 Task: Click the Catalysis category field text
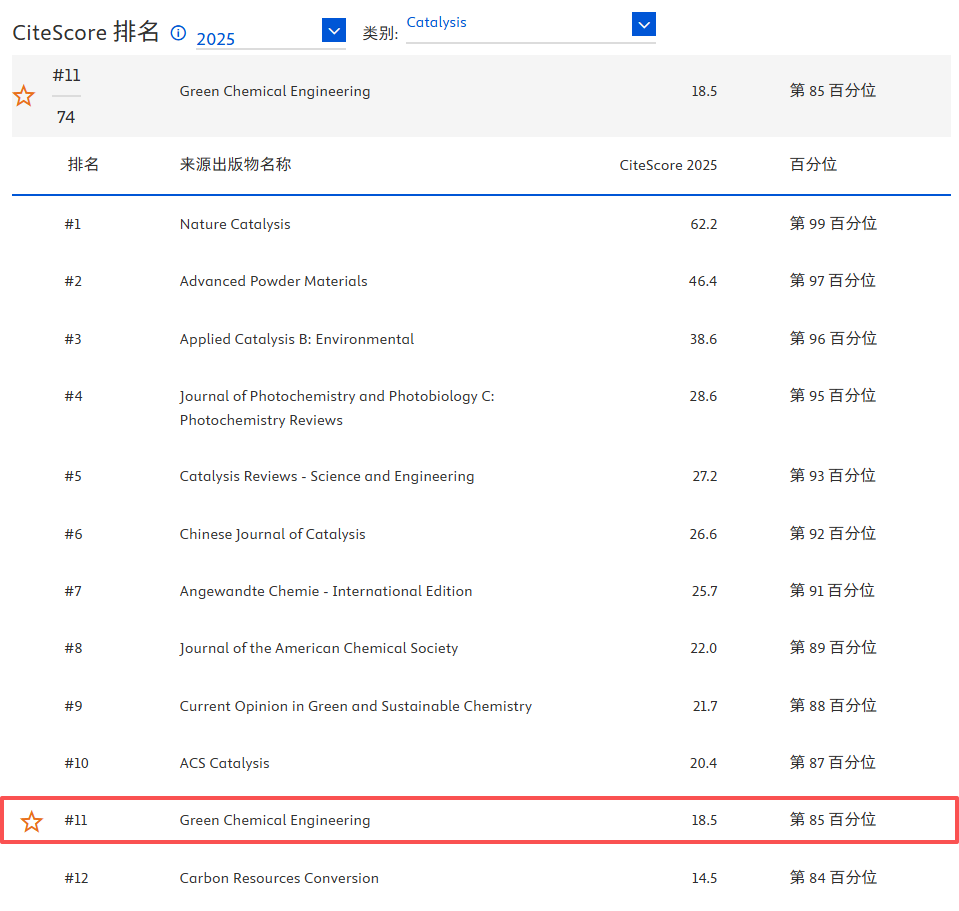tap(436, 23)
